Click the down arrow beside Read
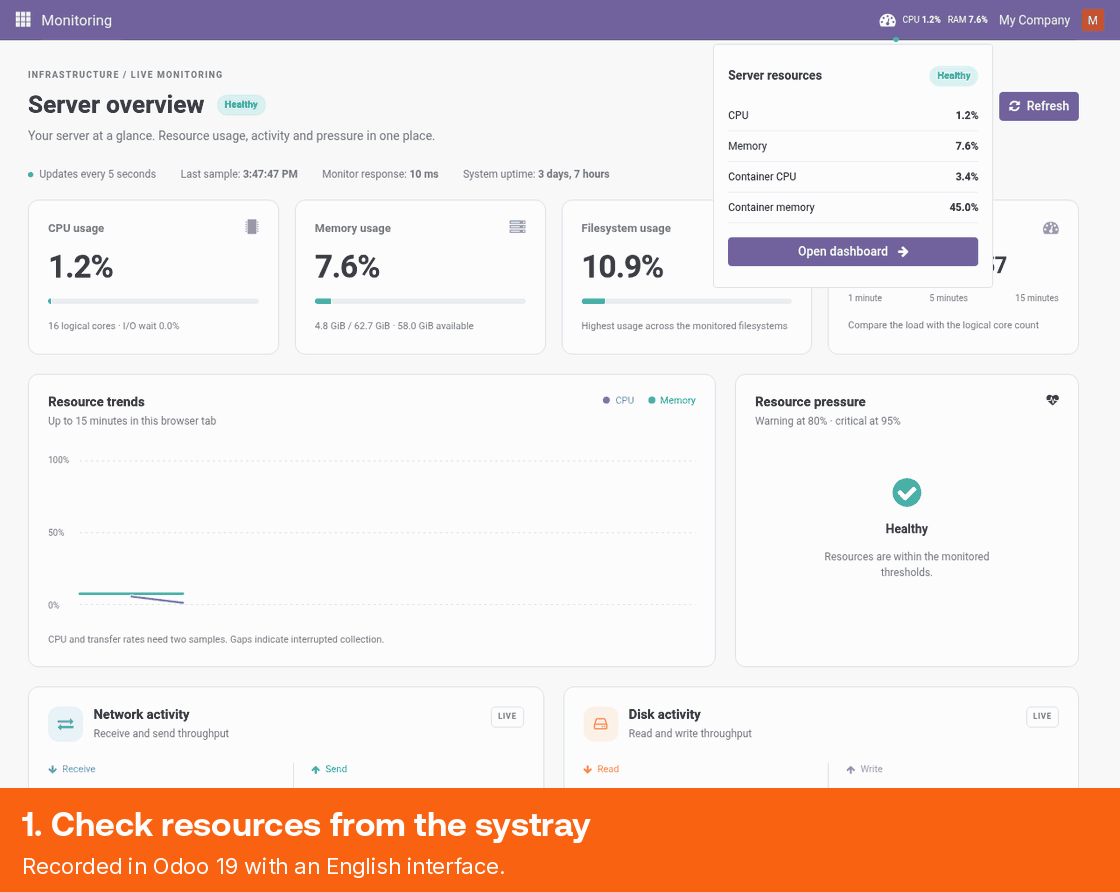This screenshot has height=892, width=1120. [x=587, y=769]
